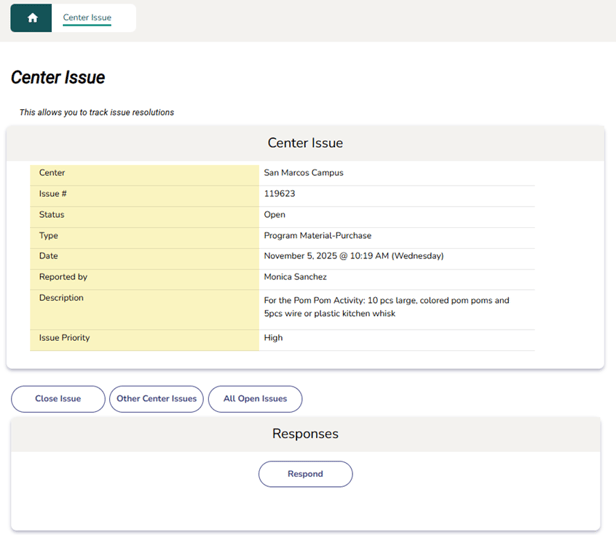Click issue number 119623
The width and height of the screenshot is (616, 535).
279,194
